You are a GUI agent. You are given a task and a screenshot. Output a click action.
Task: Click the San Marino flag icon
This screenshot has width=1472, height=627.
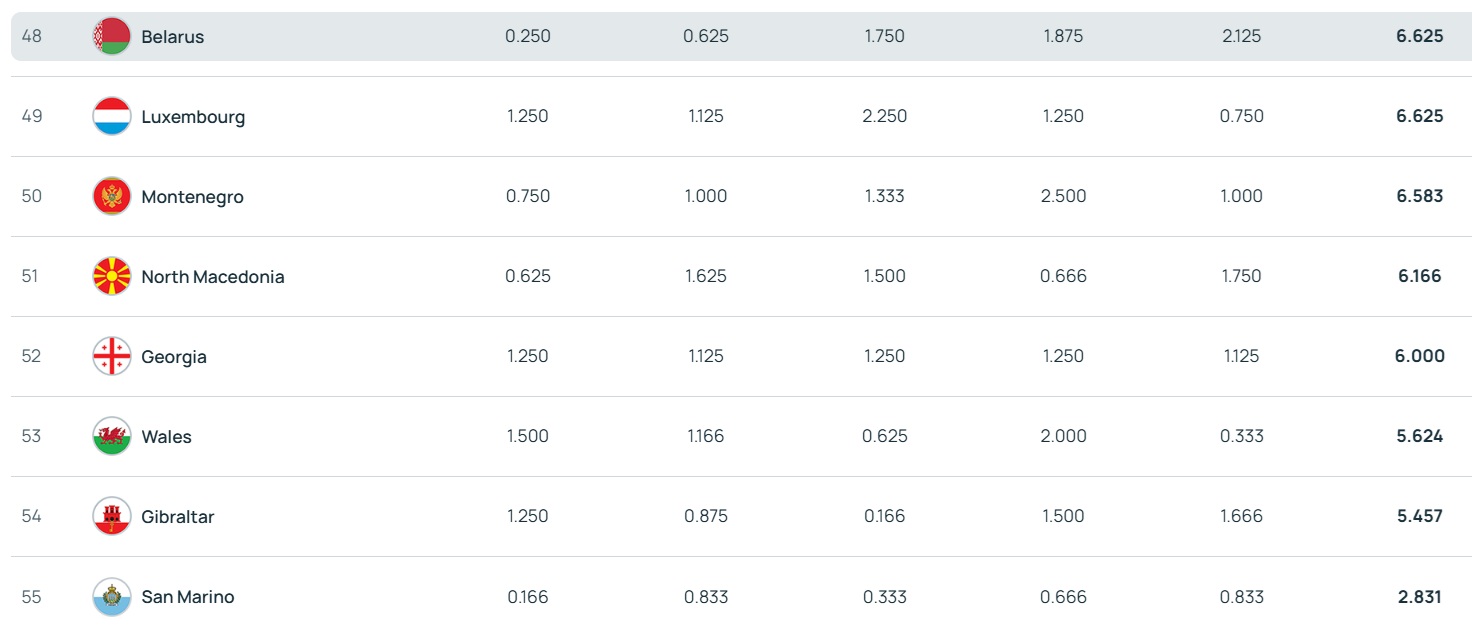click(x=111, y=596)
